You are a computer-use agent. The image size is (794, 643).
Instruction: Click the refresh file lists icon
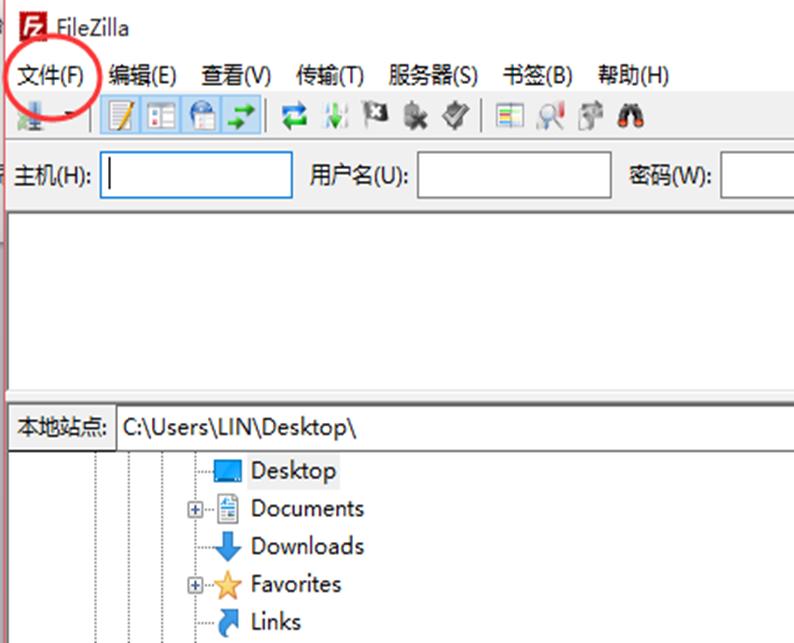point(295,116)
